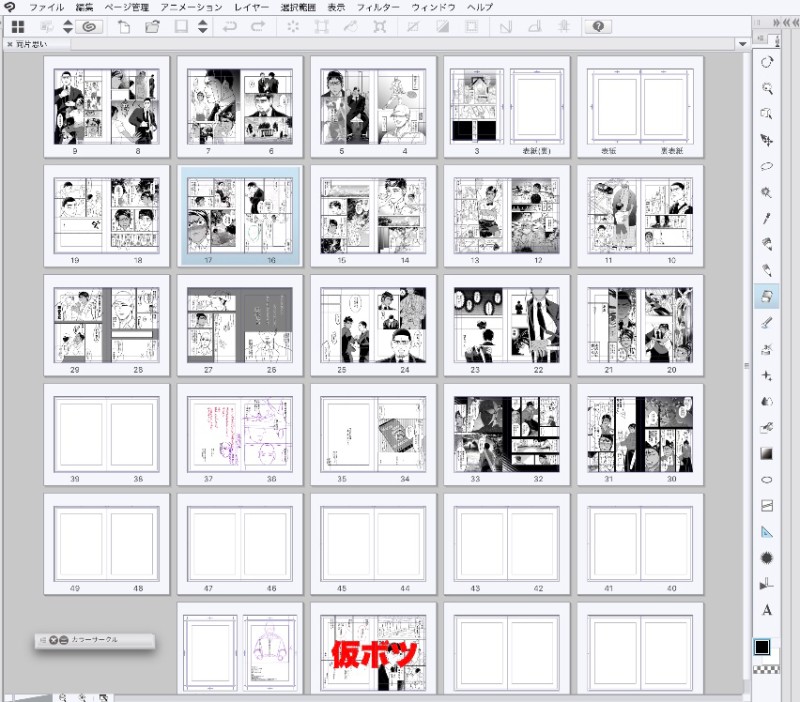Click the Scale/Rotate transform icon
This screenshot has width=800, height=702.
(321, 27)
